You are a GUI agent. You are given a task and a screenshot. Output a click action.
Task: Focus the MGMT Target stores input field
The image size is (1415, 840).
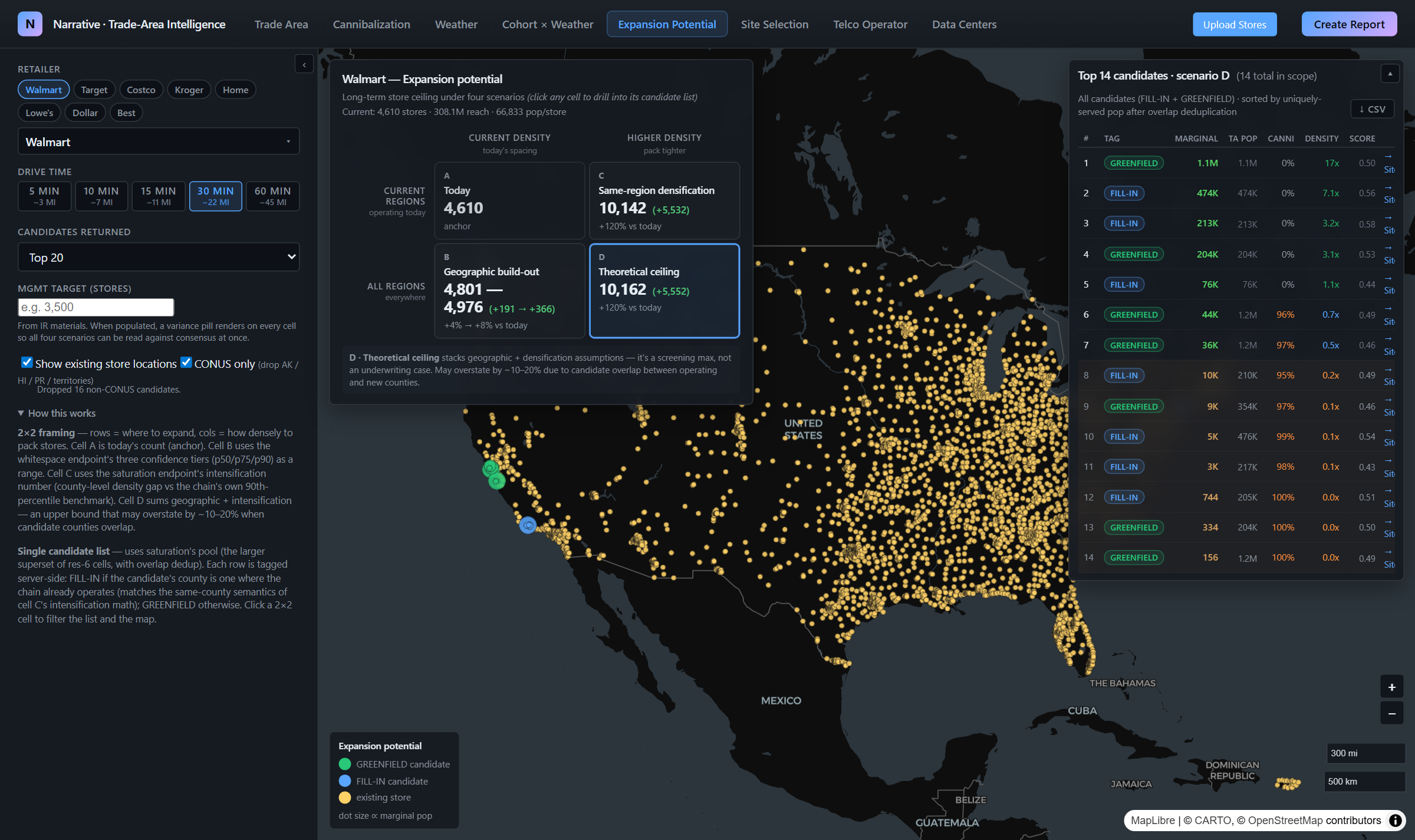point(96,307)
